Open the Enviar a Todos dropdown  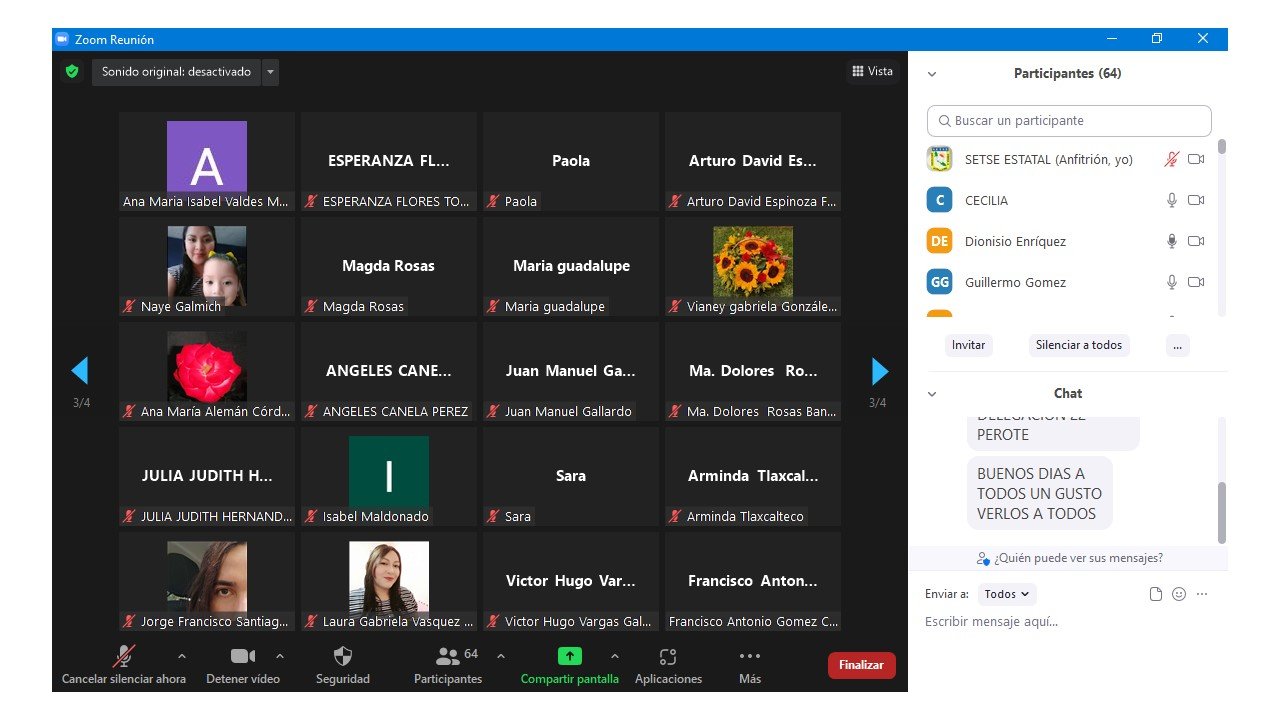[1007, 594]
